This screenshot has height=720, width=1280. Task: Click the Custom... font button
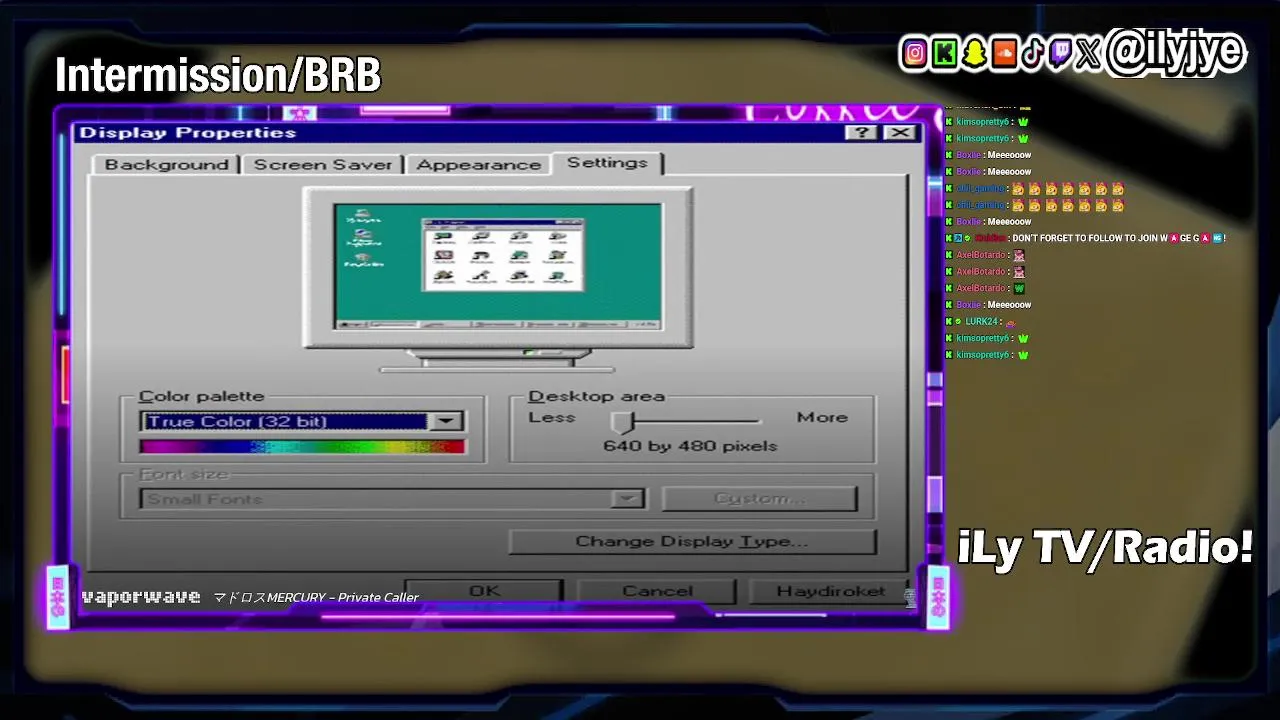point(760,498)
